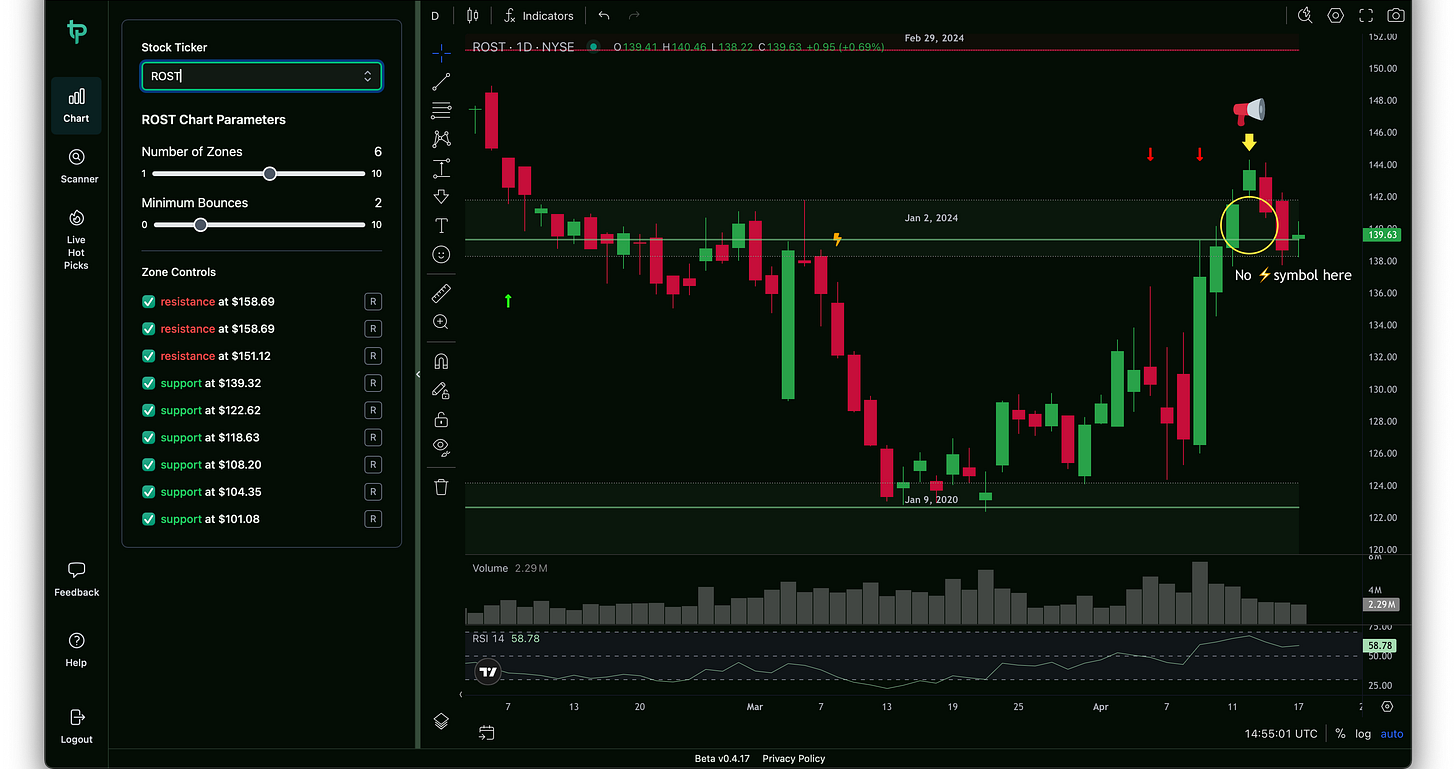1456x769 pixels.
Task: Toggle auto scale
Action: [1392, 733]
